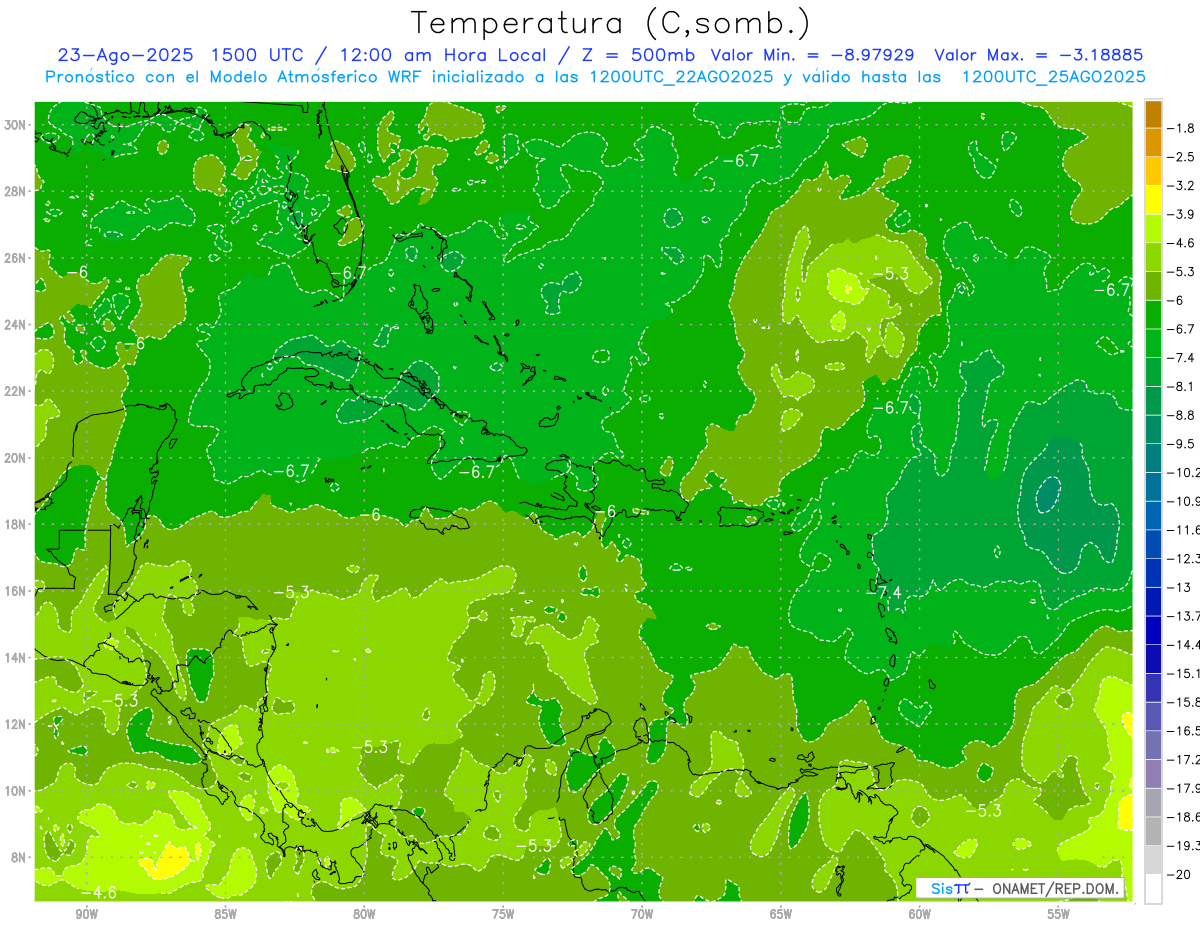Pick the dark orange swatch above -1.8
This screenshot has height=927, width=1200.
1153,114
